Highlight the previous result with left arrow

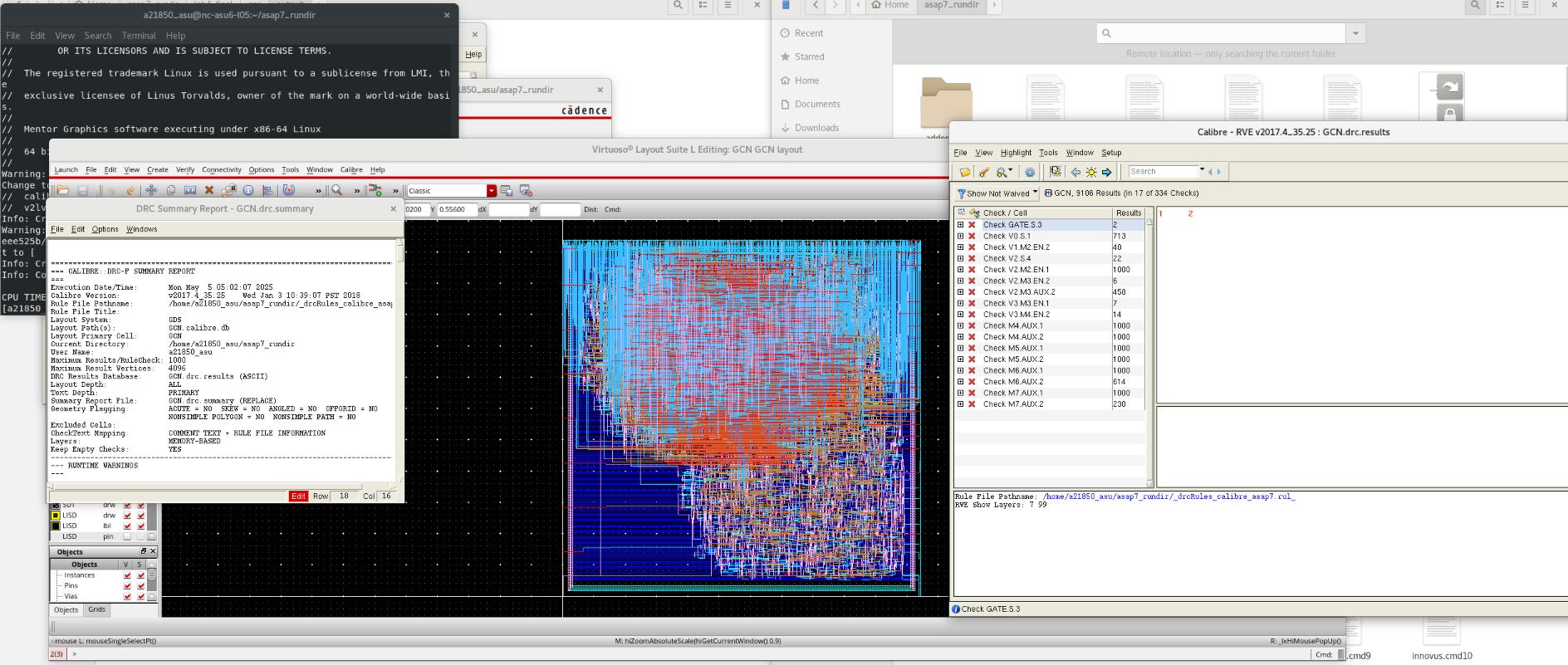click(x=1076, y=172)
